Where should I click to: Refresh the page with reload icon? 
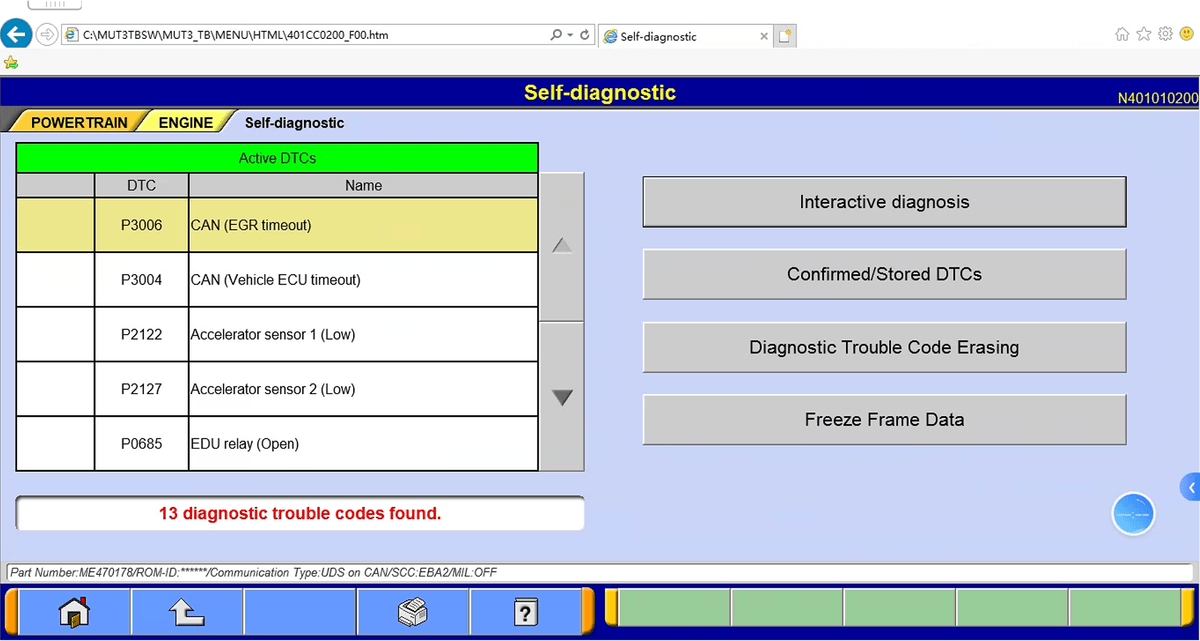tap(585, 35)
